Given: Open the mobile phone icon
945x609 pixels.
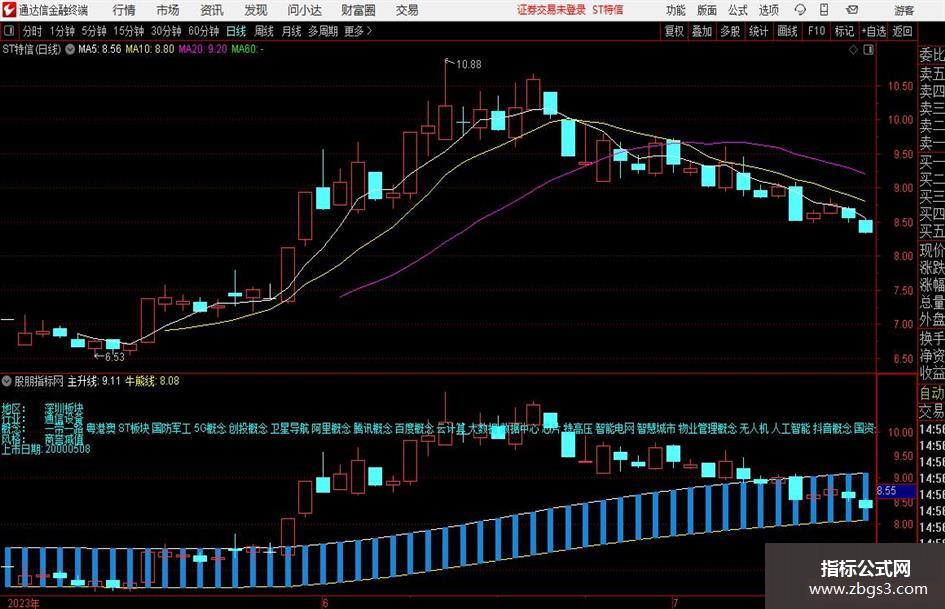Looking at the screenshot, I should click(x=824, y=10).
